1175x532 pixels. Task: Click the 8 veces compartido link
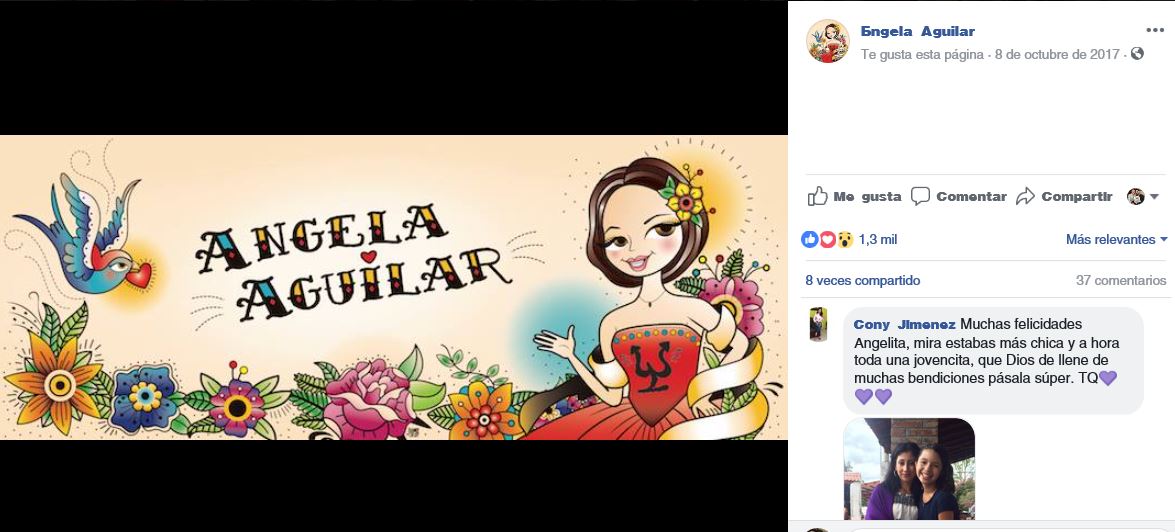(863, 281)
